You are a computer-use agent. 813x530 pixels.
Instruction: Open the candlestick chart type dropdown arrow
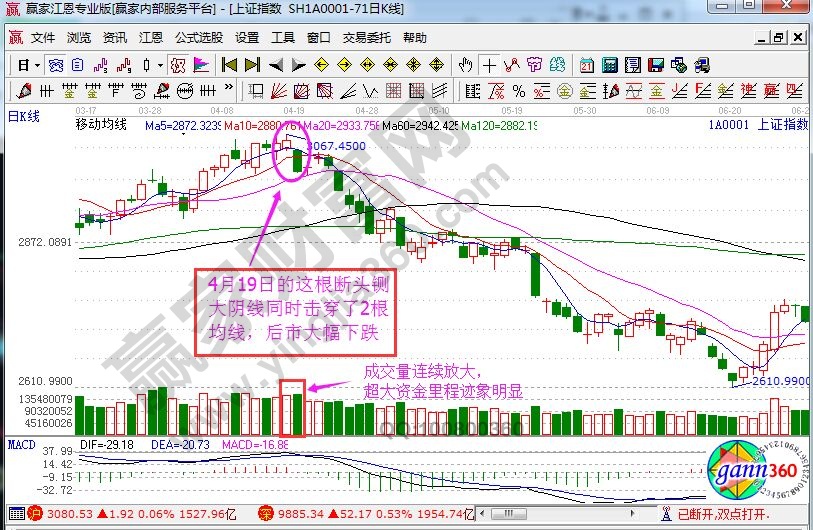point(160,65)
